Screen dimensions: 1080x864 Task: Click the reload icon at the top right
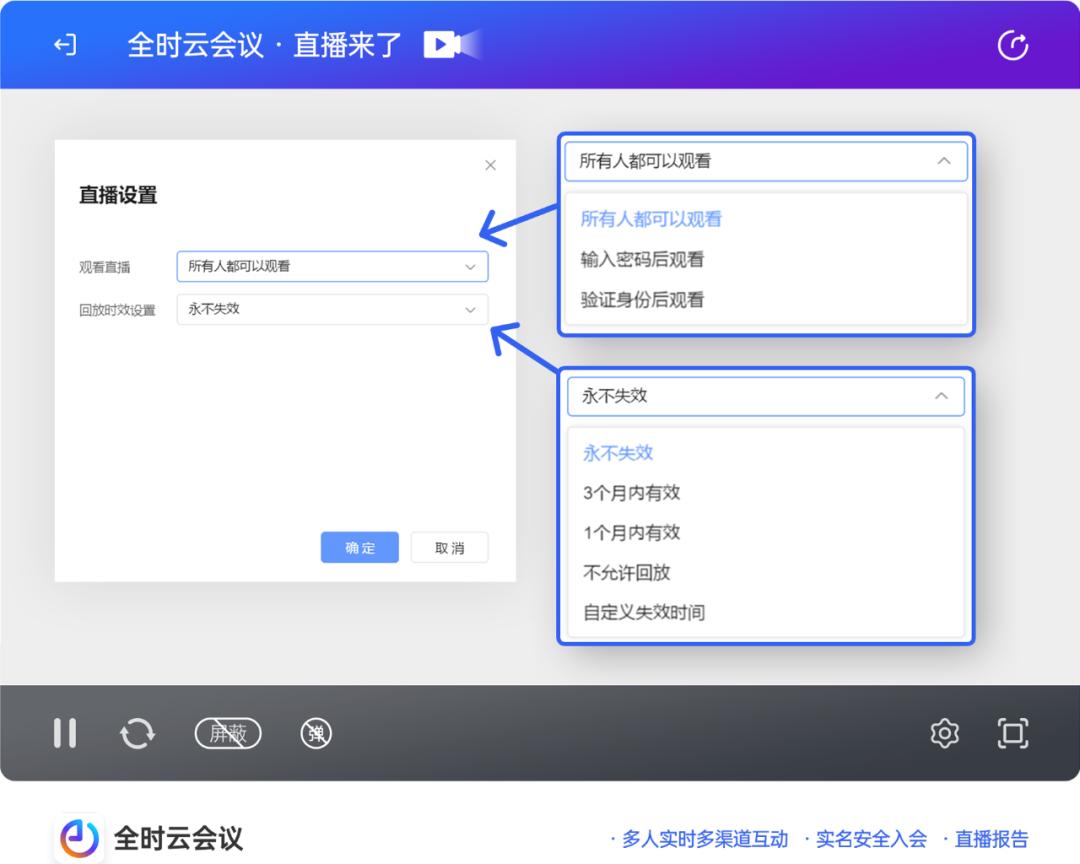(x=1014, y=45)
